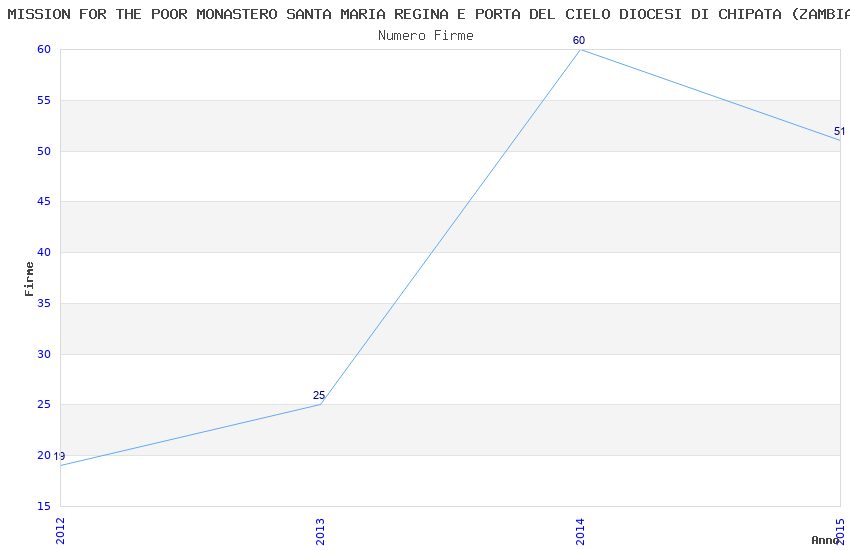Click the Anno x-axis title
850x550 pixels.
pyautogui.click(x=824, y=541)
